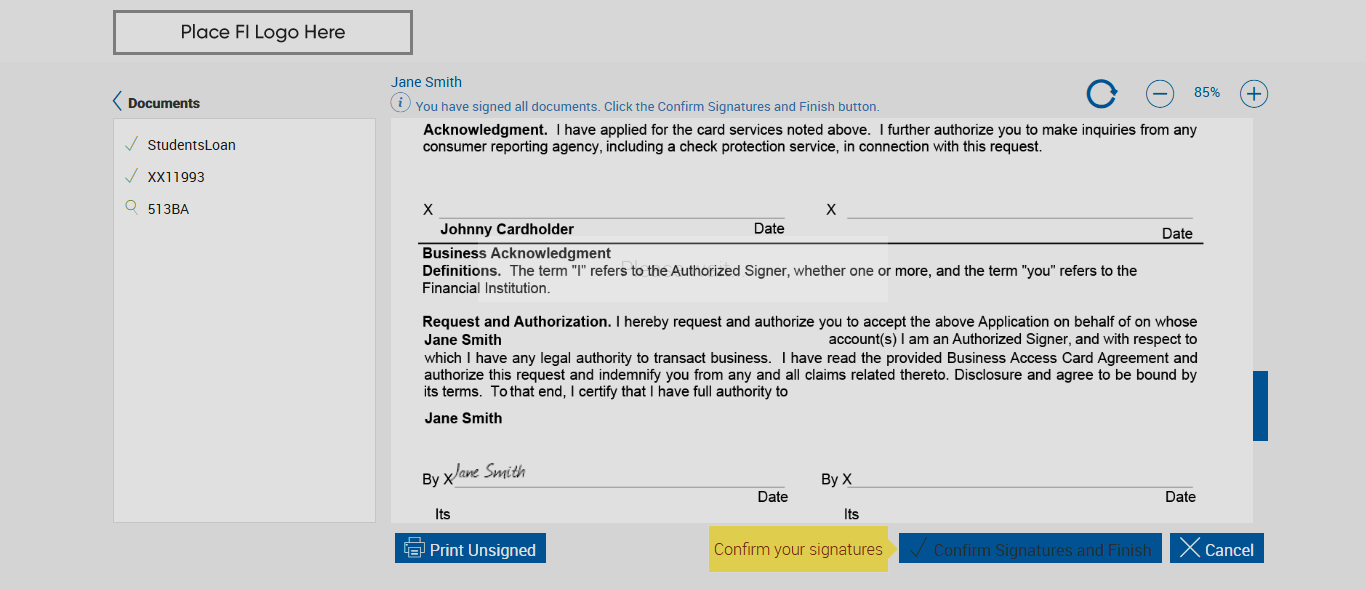Viewport: 1366px width, 589px height.
Task: Click the info icon beside signing message
Action: 400,103
